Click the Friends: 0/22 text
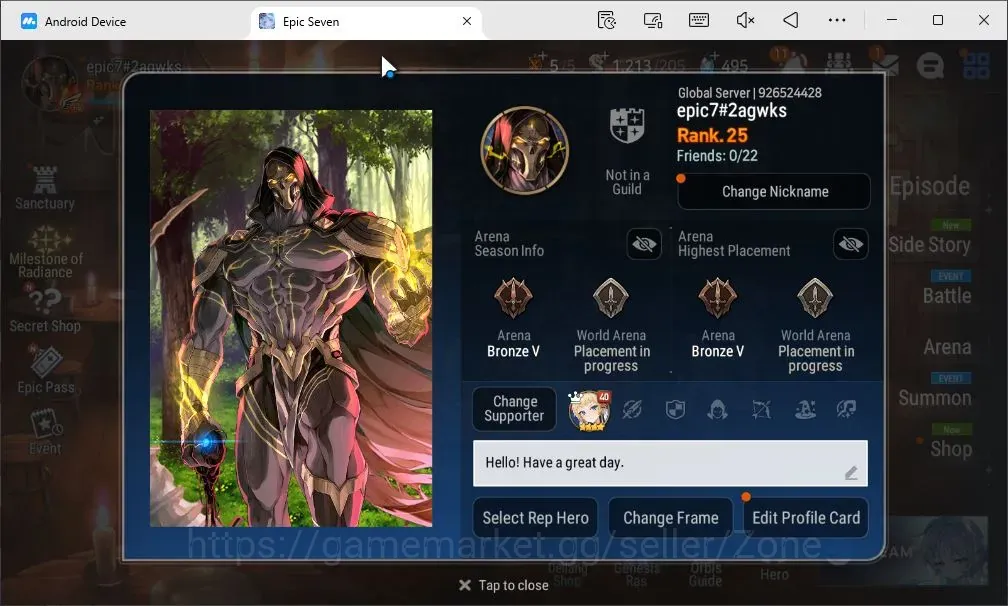The width and height of the screenshot is (1008, 606). pos(717,156)
